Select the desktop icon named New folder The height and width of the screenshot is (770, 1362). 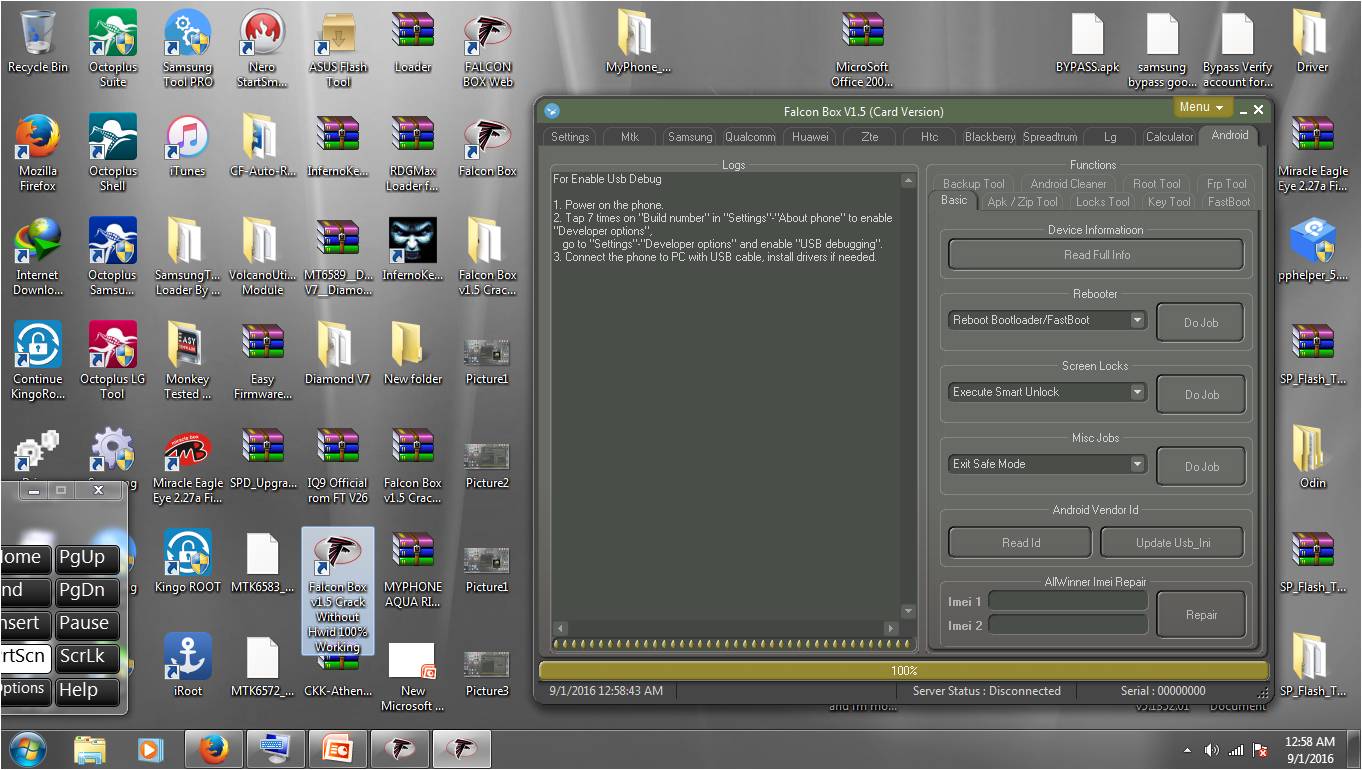click(x=413, y=353)
